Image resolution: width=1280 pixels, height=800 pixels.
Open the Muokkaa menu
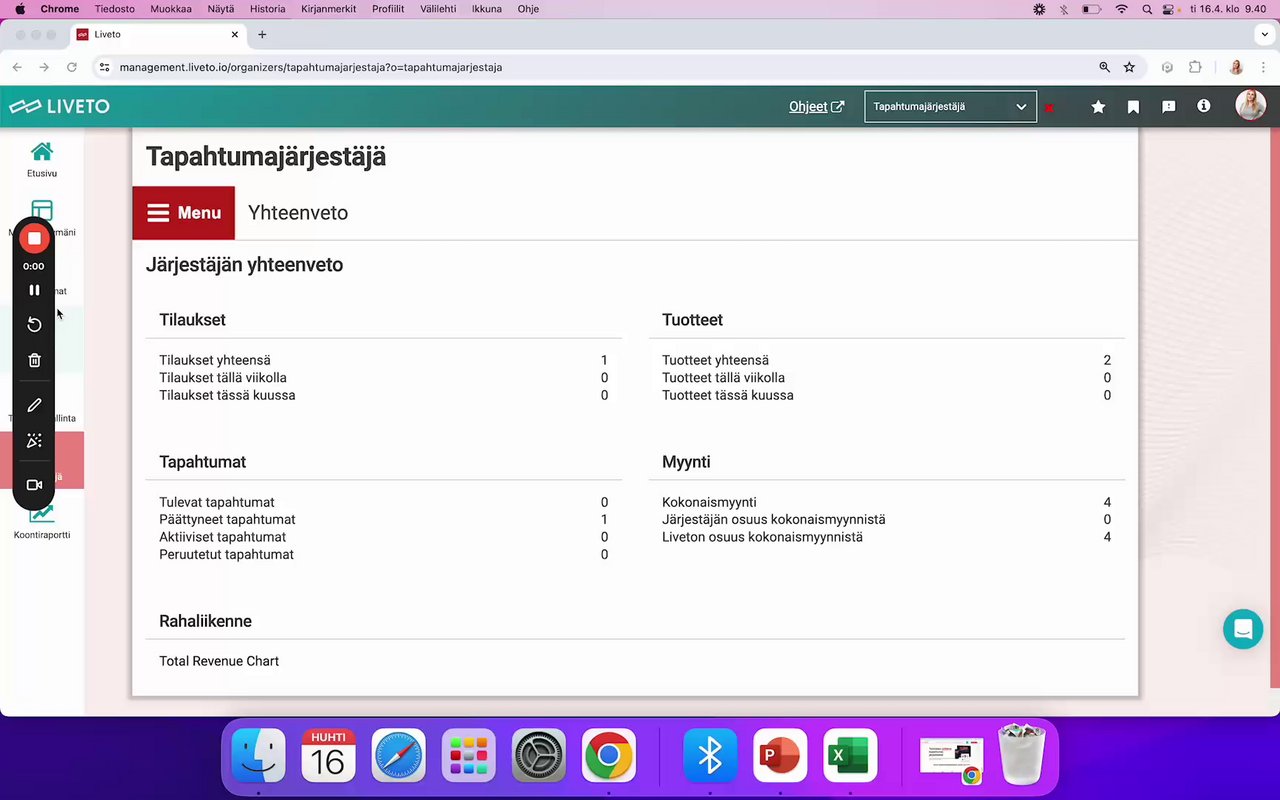click(171, 9)
